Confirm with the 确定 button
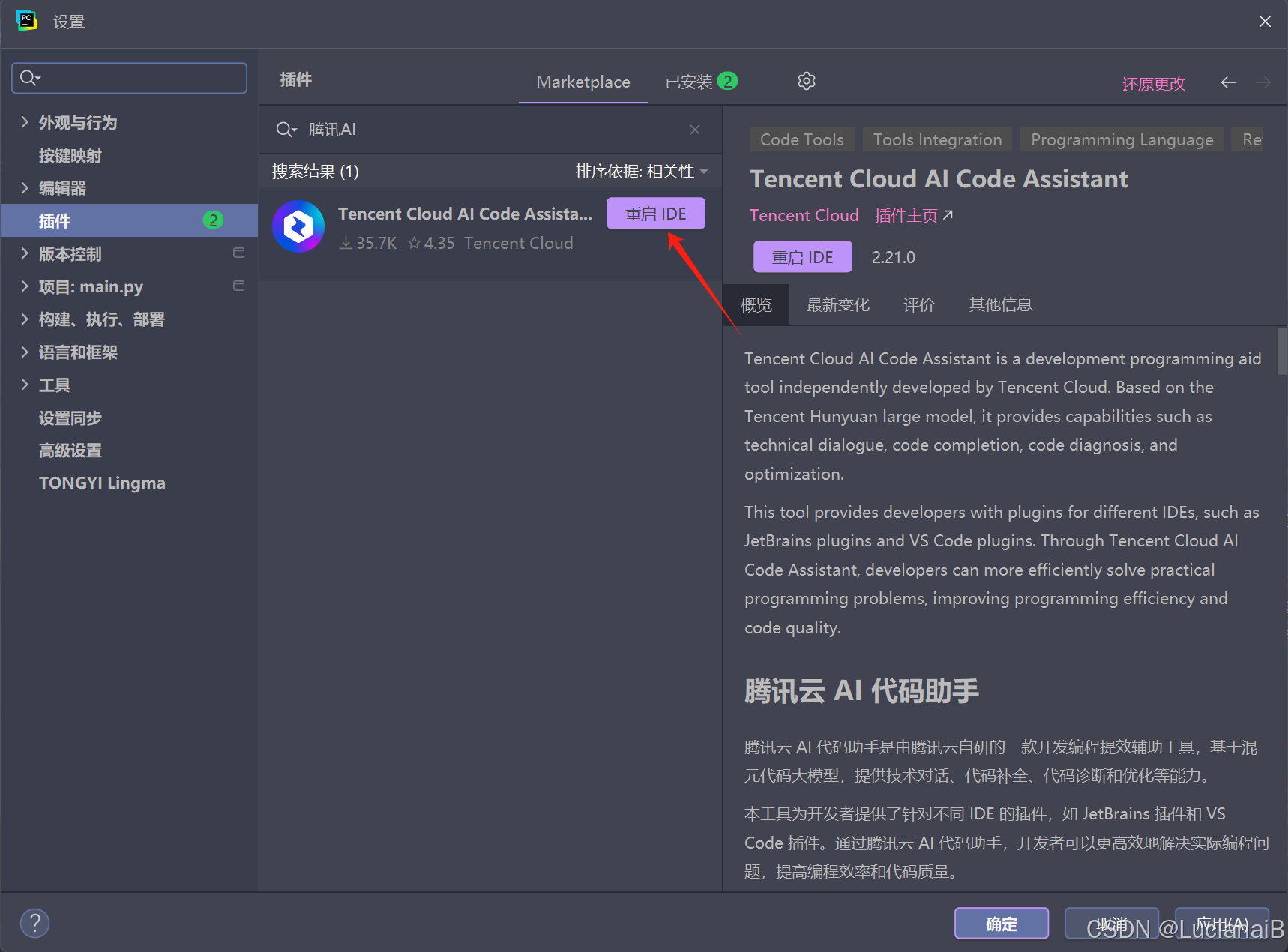This screenshot has height=952, width=1288. [1002, 924]
